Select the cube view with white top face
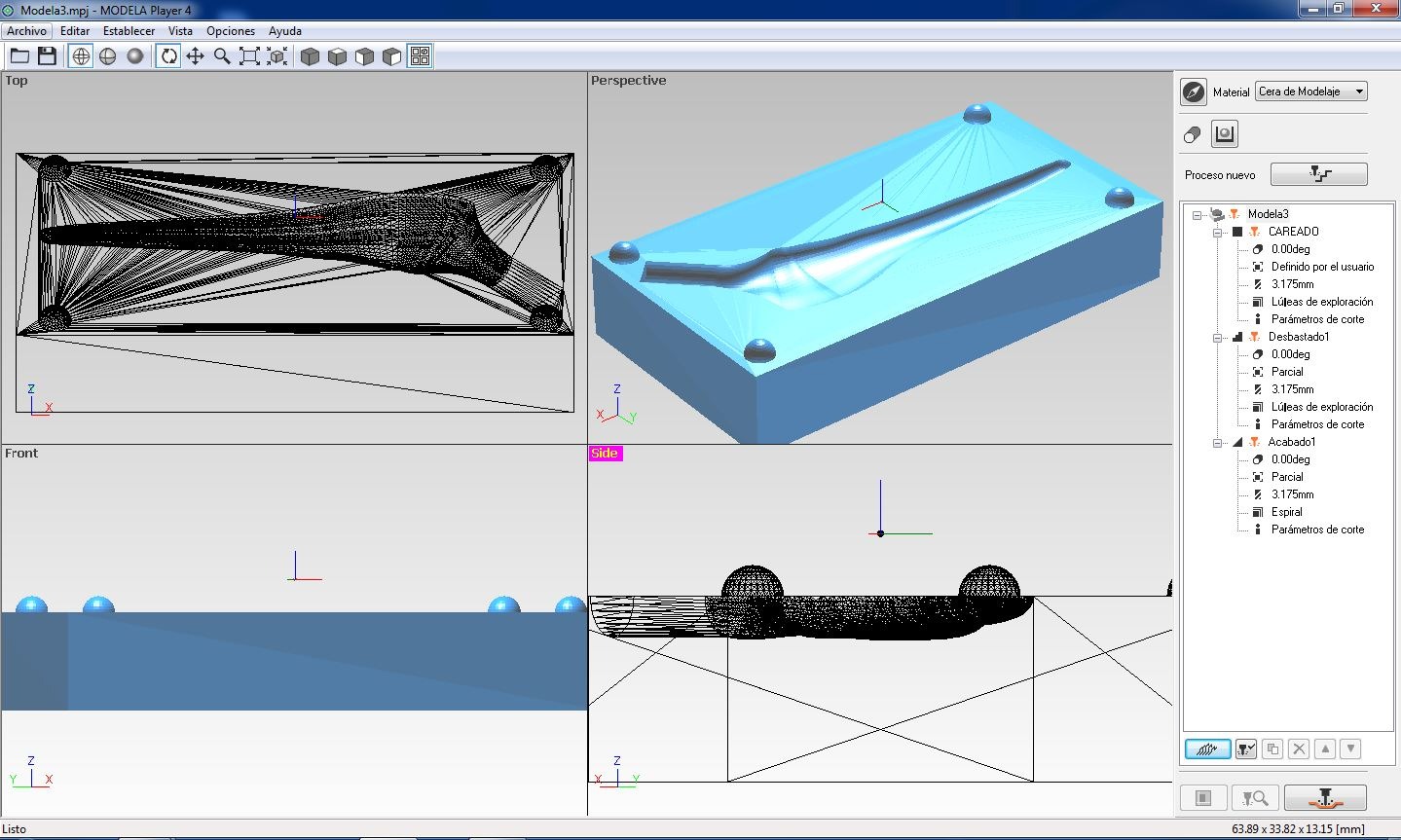Image resolution: width=1401 pixels, height=840 pixels. tap(338, 56)
